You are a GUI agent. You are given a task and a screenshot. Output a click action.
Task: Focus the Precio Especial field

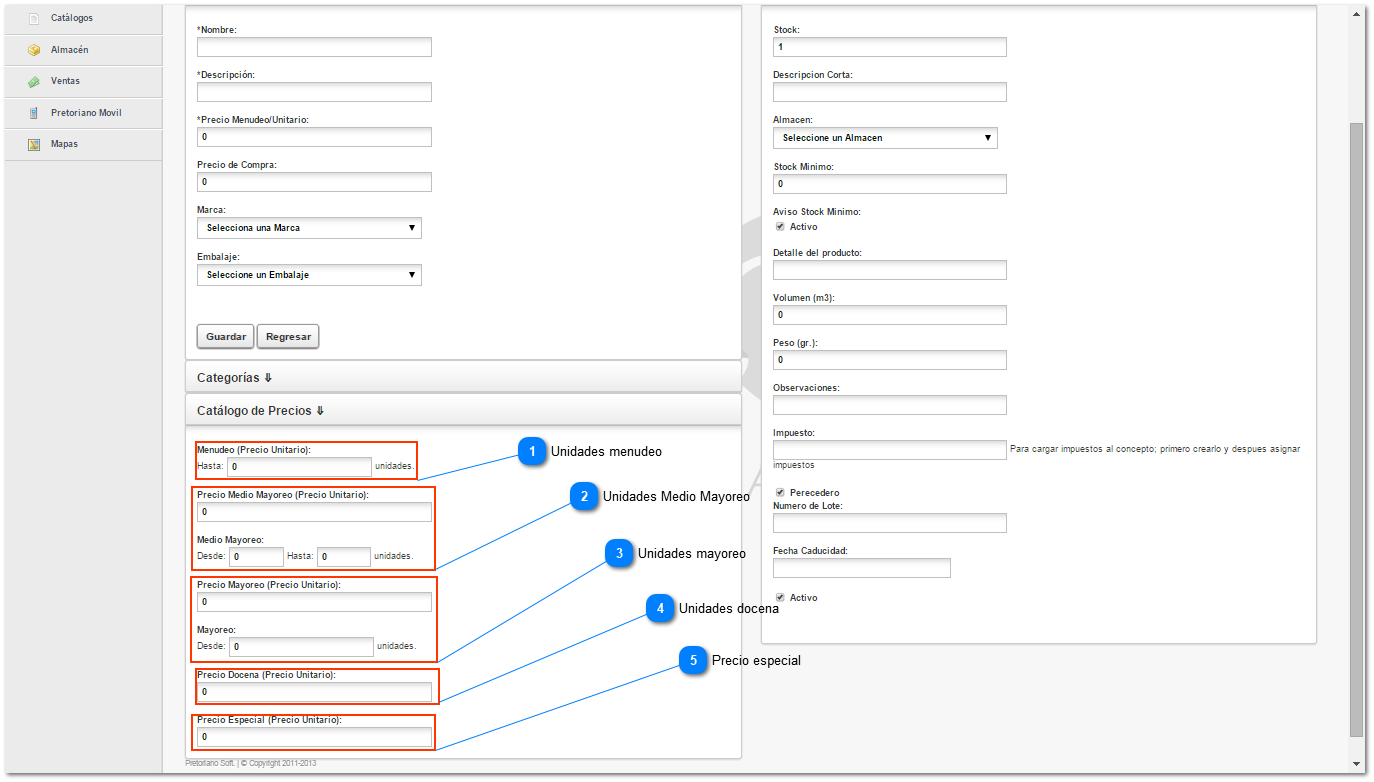pos(314,737)
